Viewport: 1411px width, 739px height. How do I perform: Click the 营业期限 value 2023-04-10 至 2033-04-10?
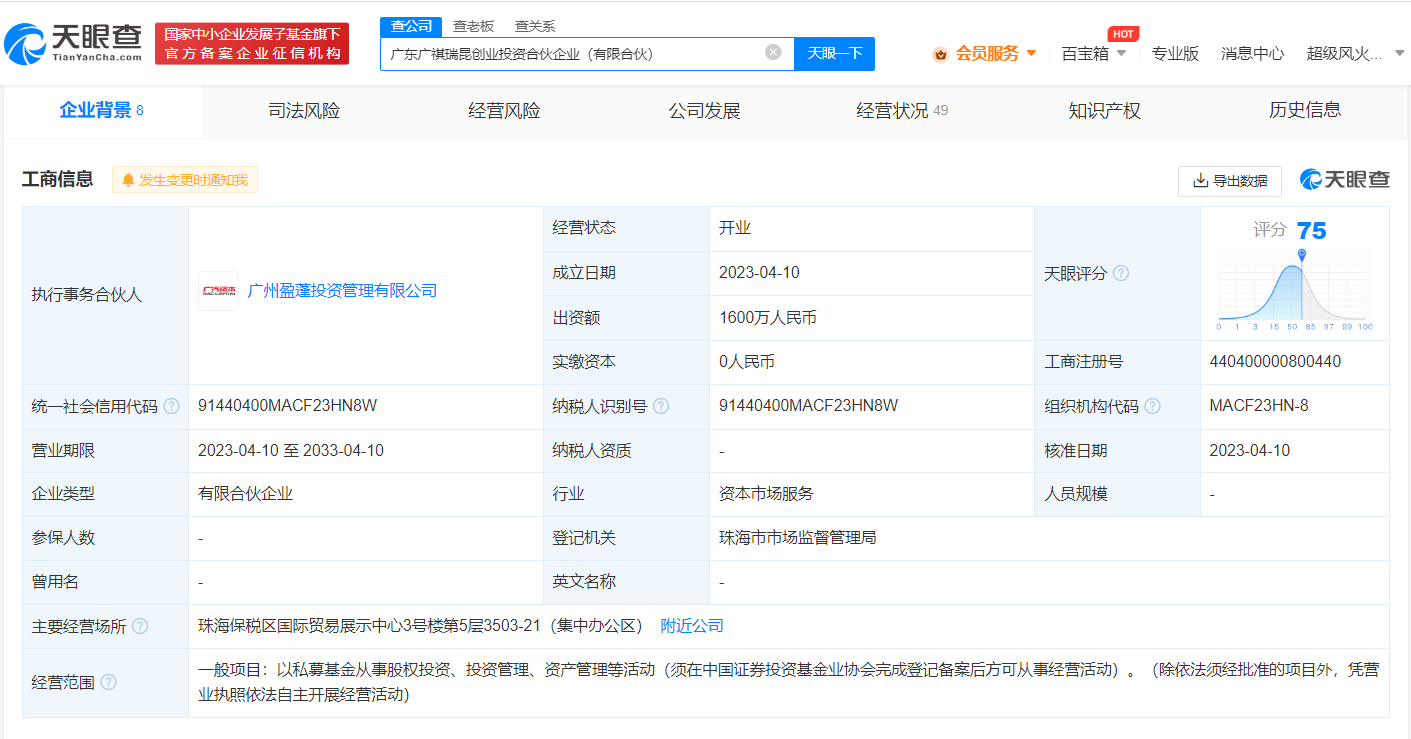pyautogui.click(x=291, y=450)
